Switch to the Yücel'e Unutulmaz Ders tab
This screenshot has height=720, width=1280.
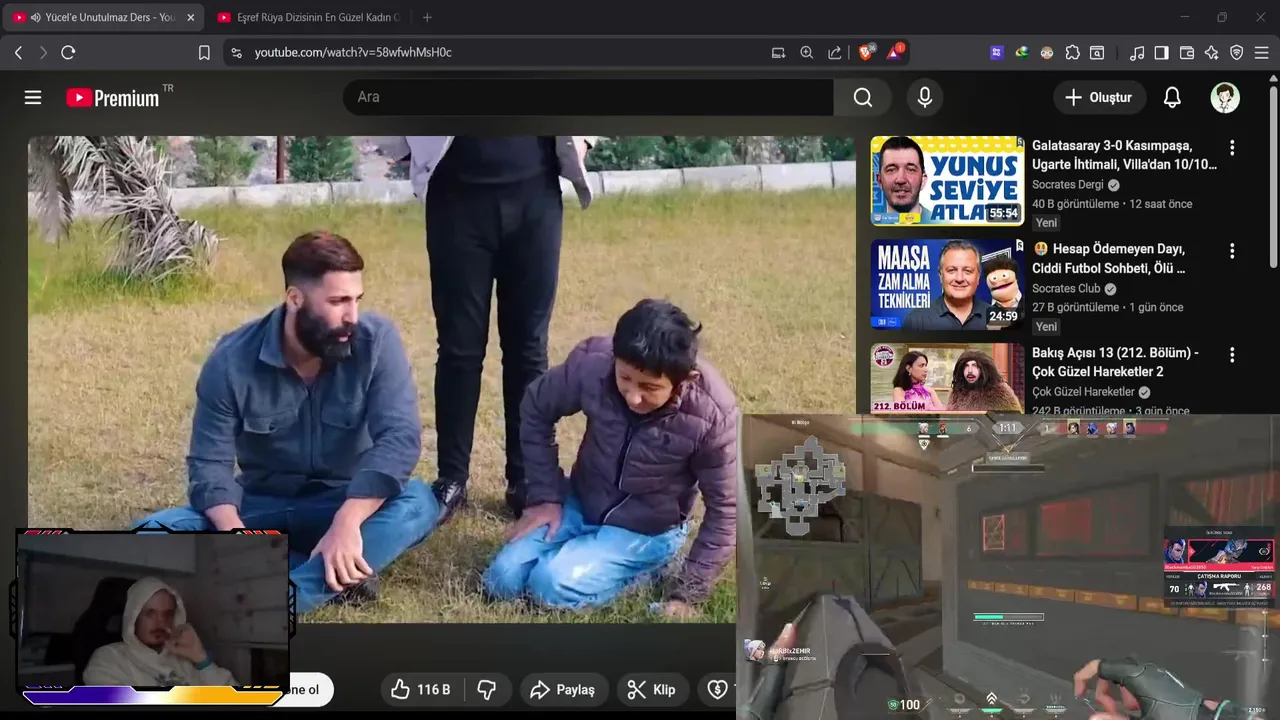coord(103,17)
